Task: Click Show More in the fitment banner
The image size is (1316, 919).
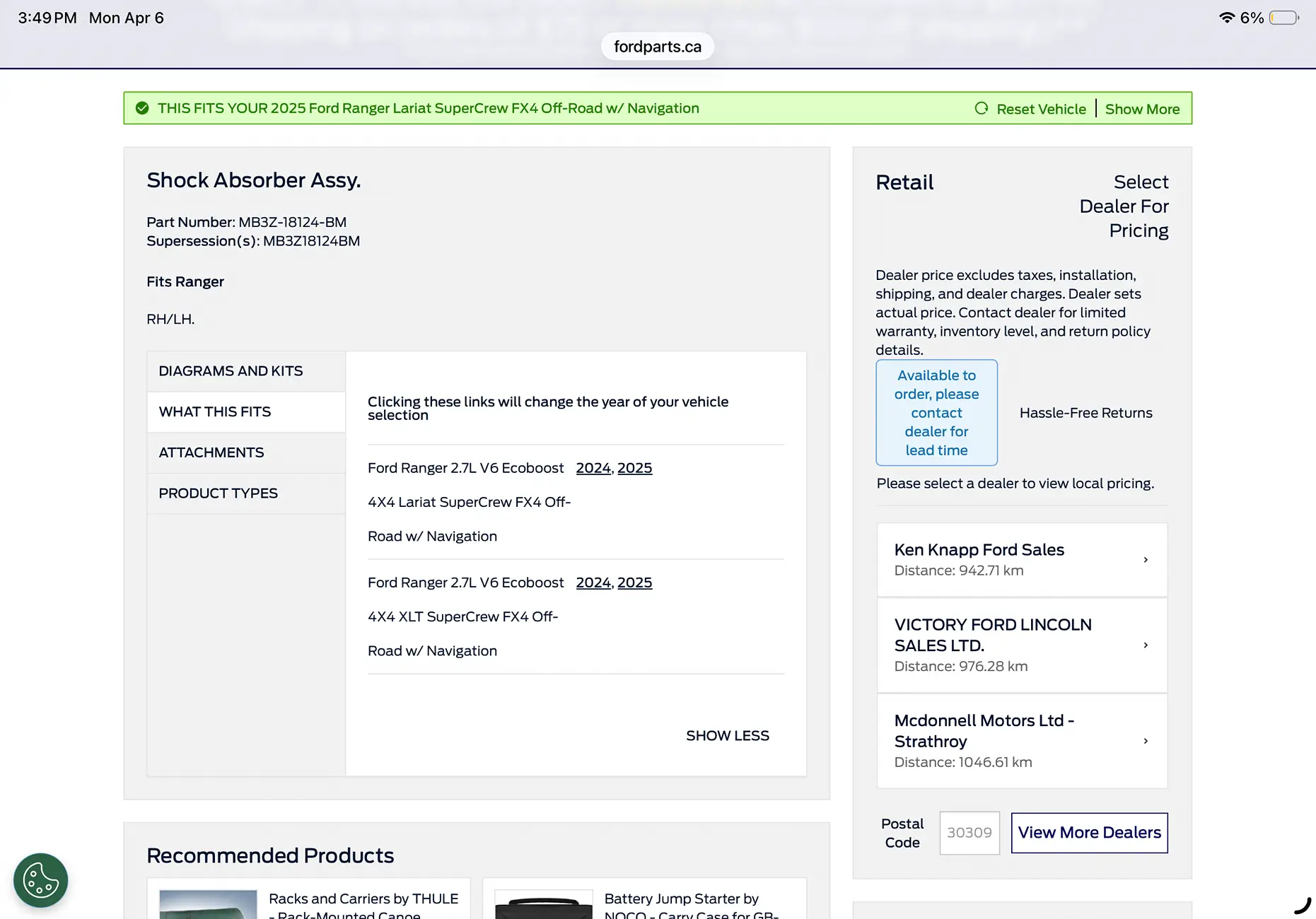Action: [x=1143, y=109]
